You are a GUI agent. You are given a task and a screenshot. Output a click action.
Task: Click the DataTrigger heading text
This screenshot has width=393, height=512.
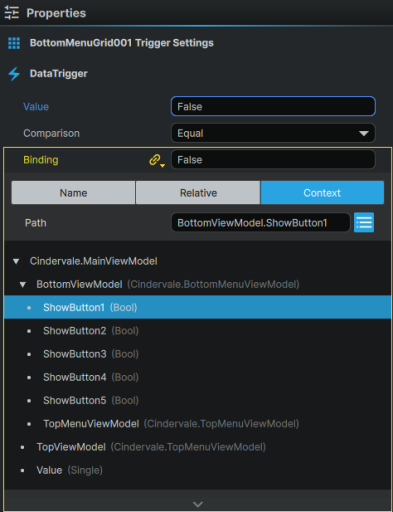[x=59, y=74]
